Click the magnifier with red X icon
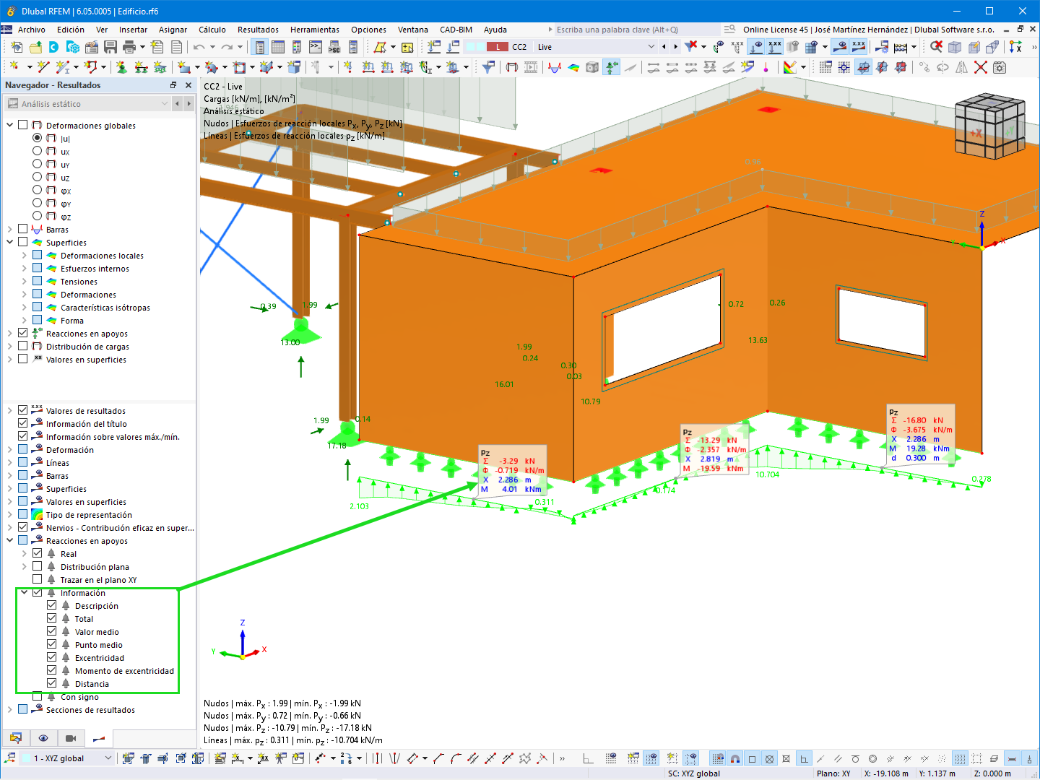This screenshot has width=1040, height=780. (x=936, y=46)
